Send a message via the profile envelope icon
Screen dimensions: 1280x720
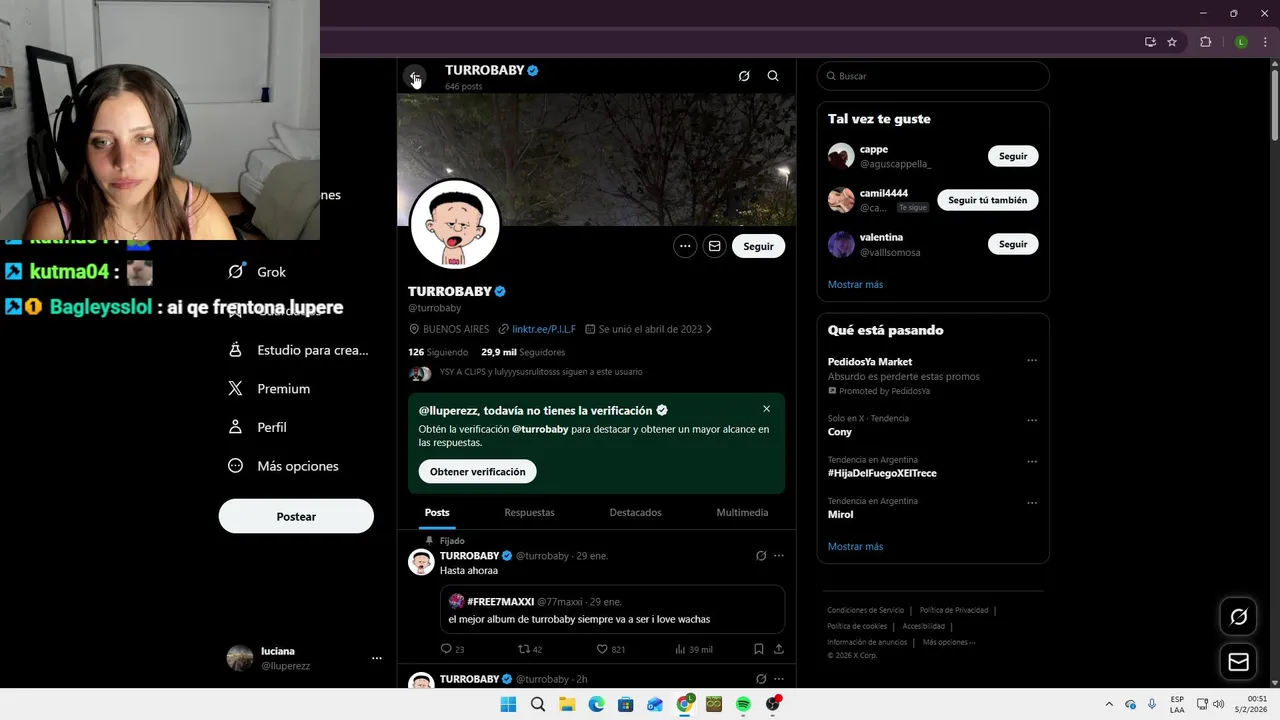[714, 246]
